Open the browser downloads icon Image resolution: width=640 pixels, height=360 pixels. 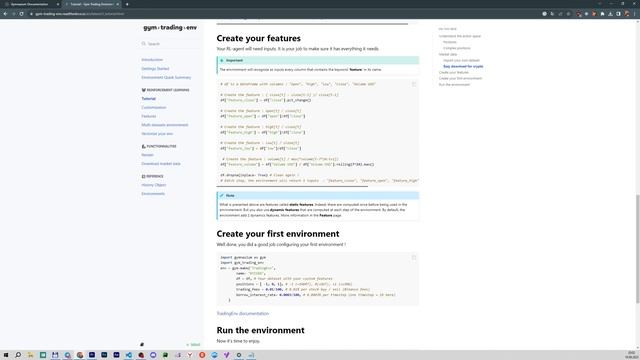[x=610, y=13]
